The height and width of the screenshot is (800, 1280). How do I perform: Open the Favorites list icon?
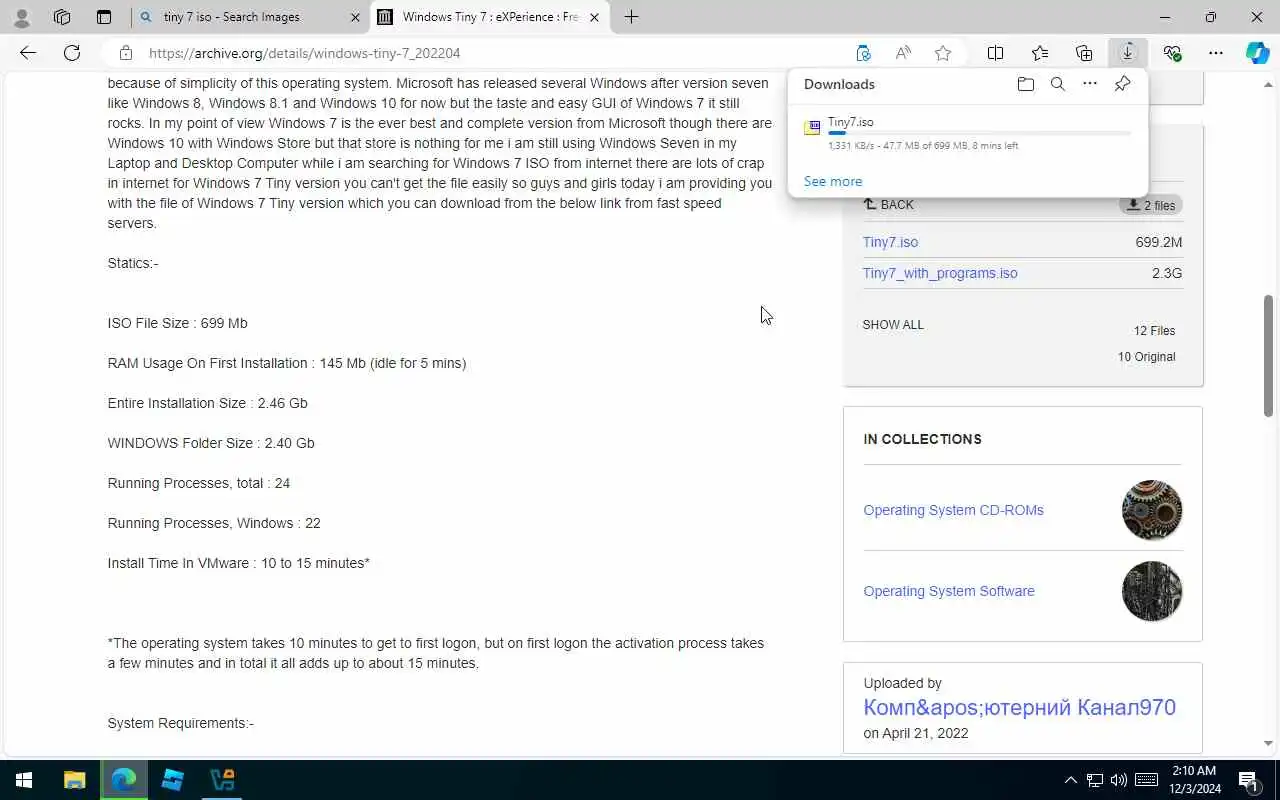pos(1040,53)
